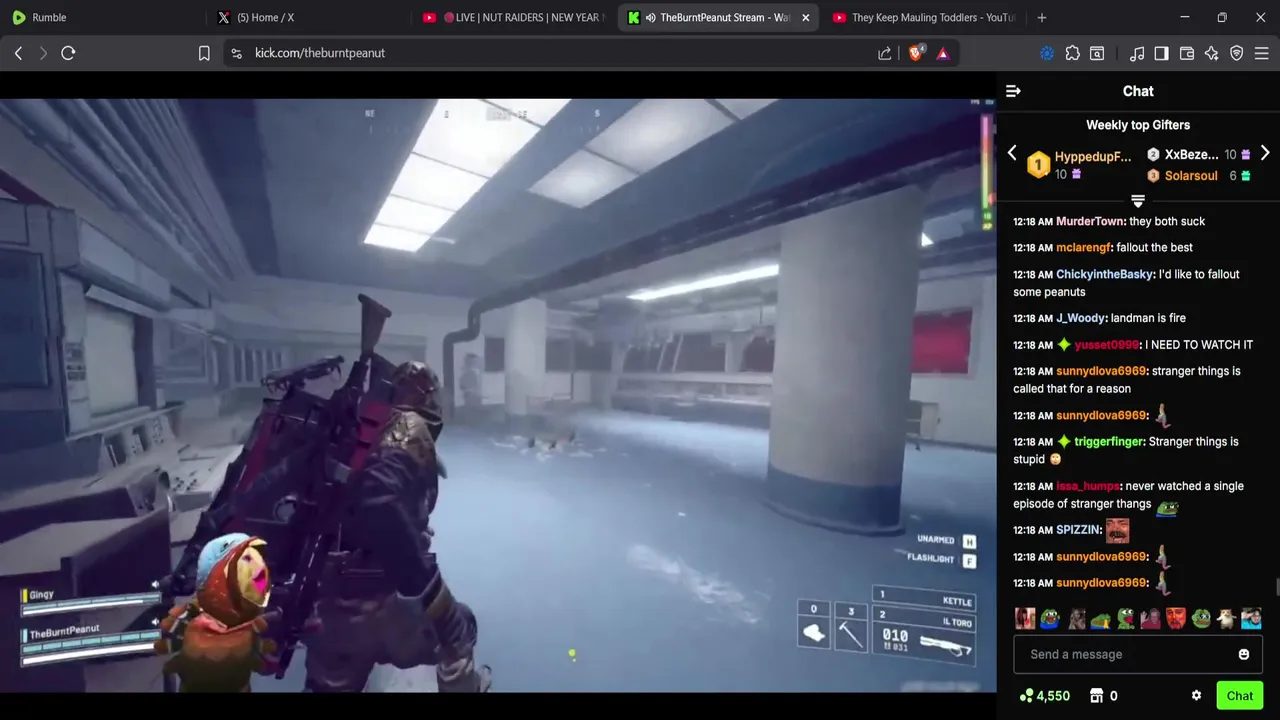
Task: Open Brave Rewards triangle icon
Action: (943, 53)
